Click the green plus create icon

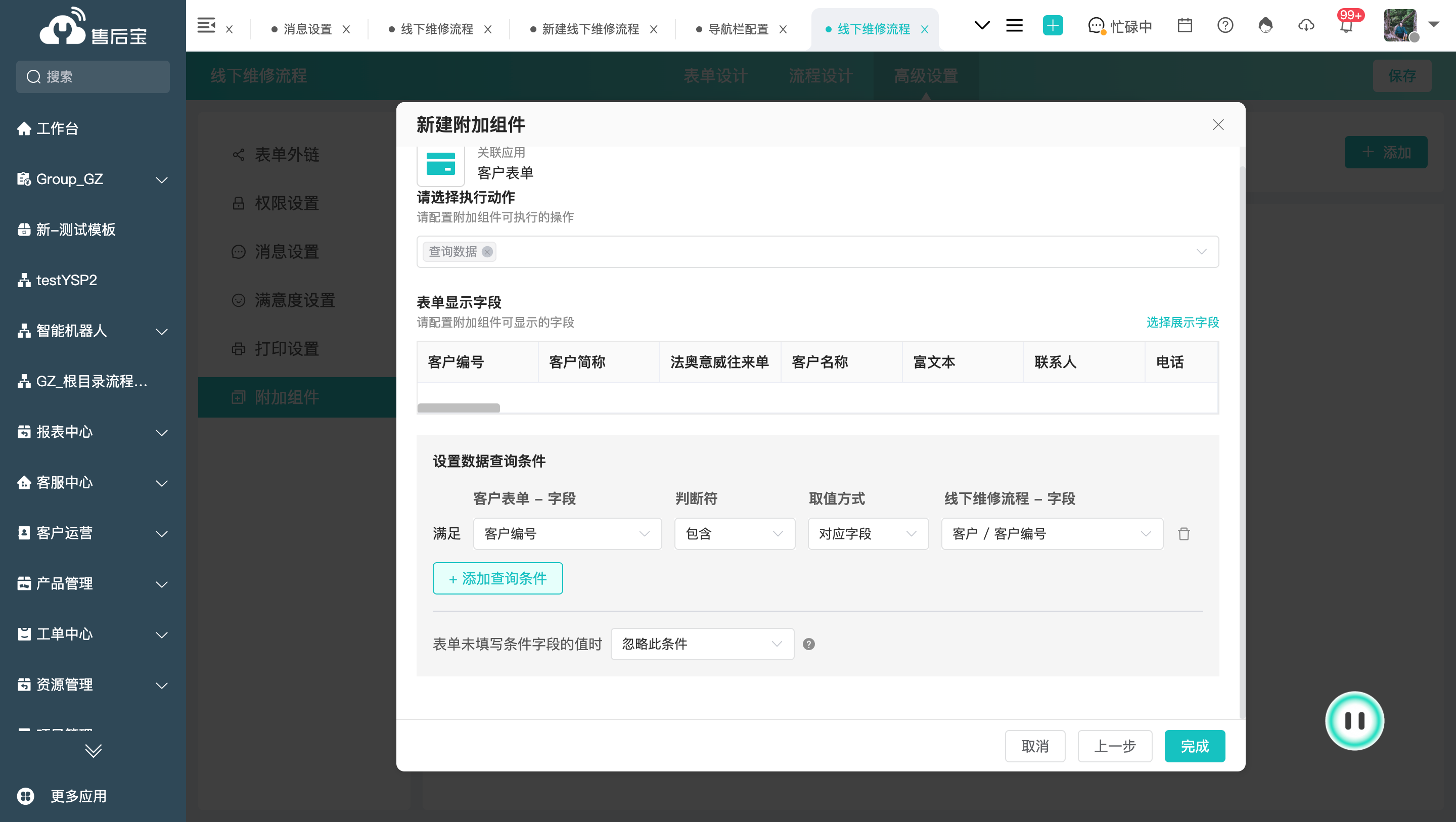1053,25
